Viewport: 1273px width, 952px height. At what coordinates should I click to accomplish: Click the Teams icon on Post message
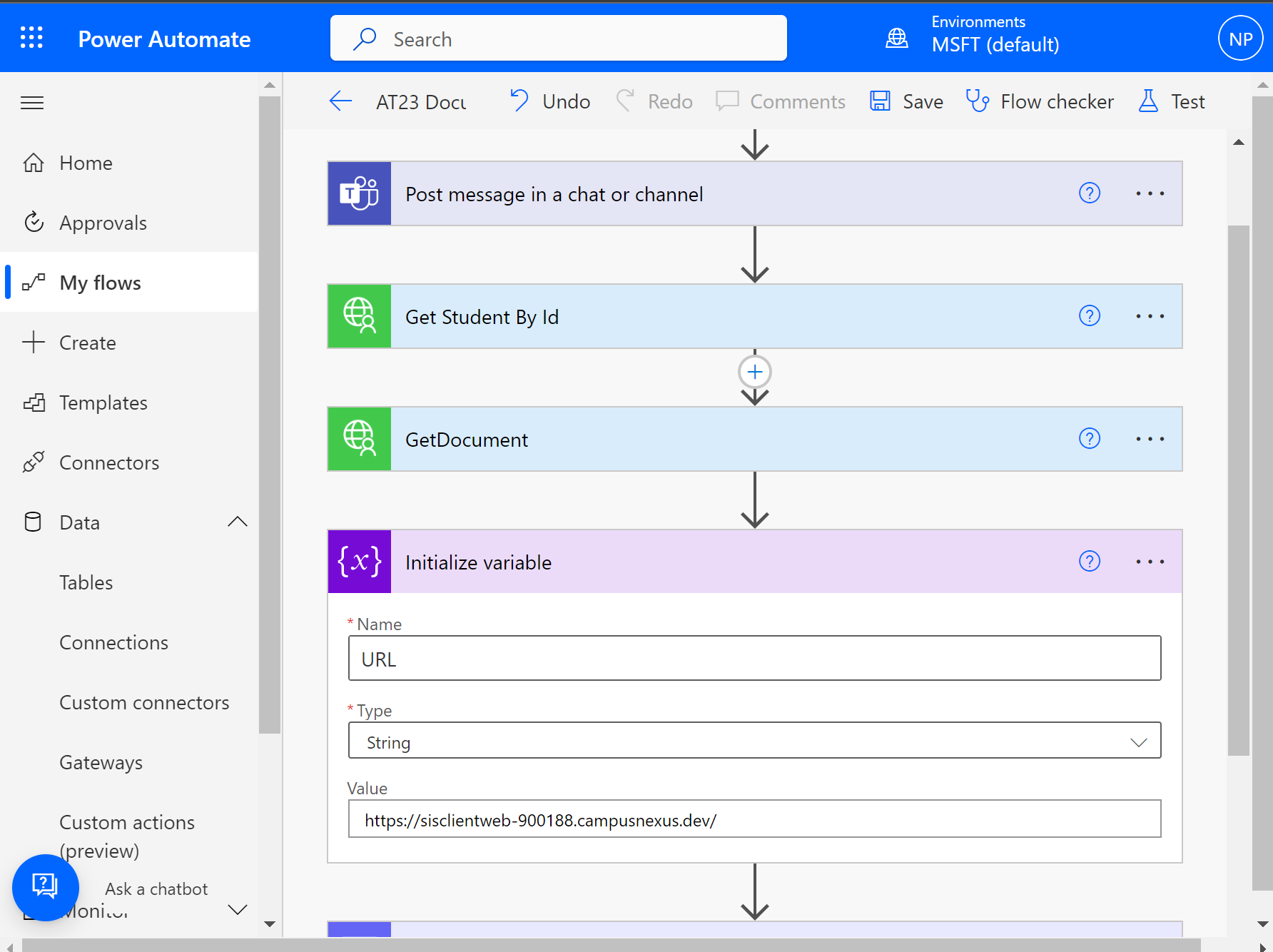(x=360, y=193)
